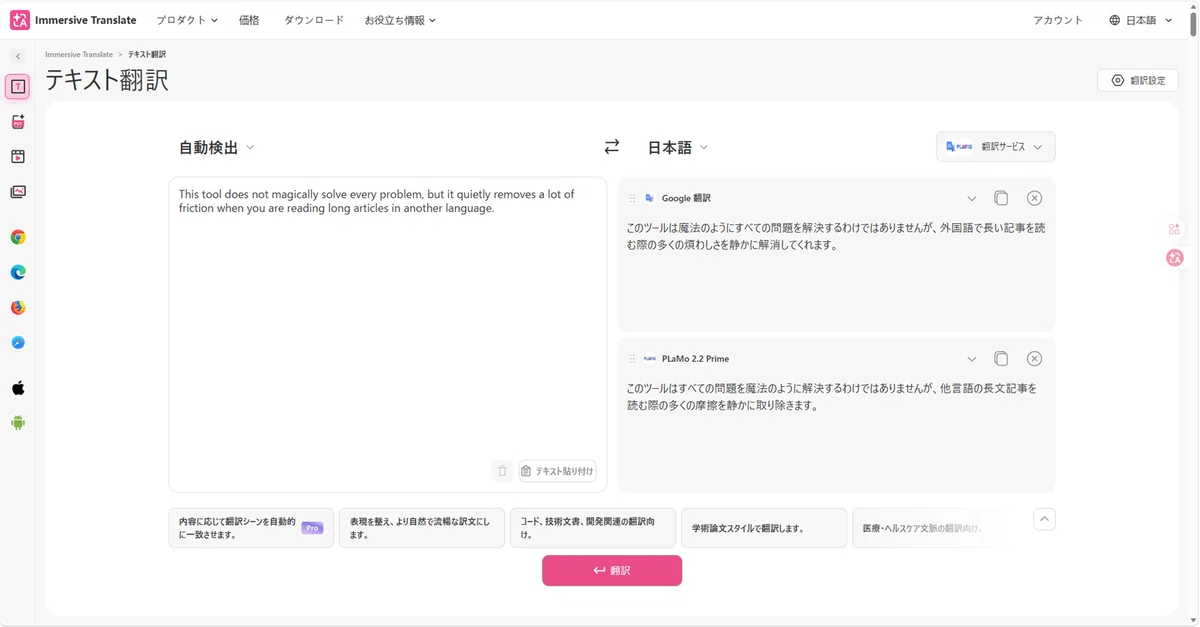Open the 自動検出 source language dropdown
The width and height of the screenshot is (1200, 627).
pyautogui.click(x=217, y=147)
